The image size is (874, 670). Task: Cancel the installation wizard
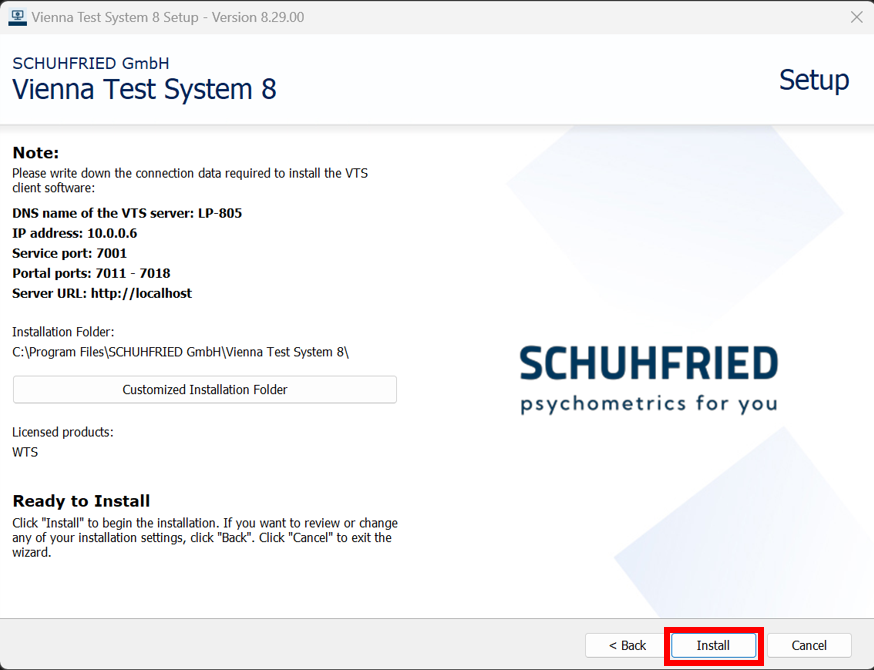[809, 645]
